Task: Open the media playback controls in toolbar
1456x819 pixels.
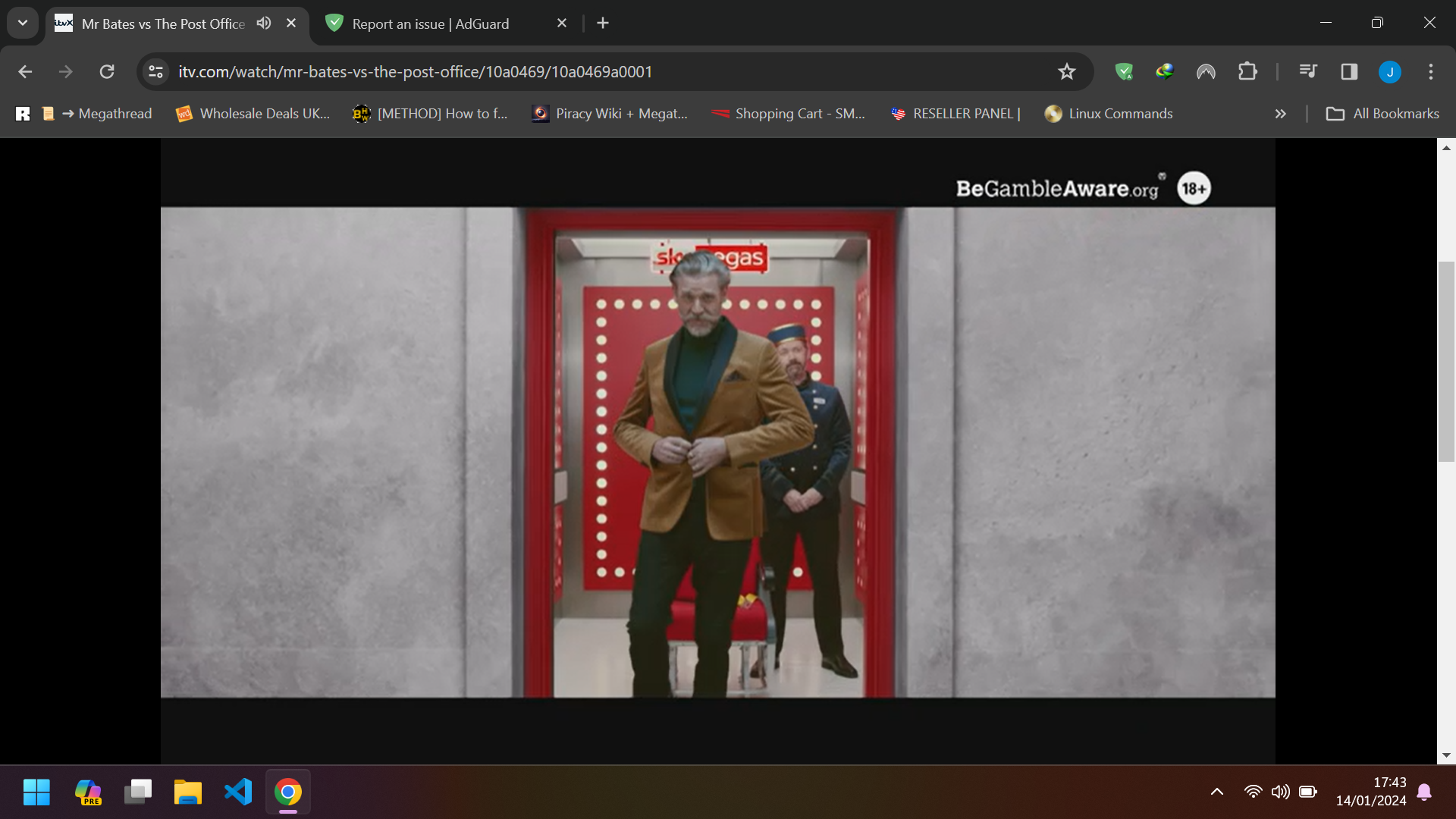Action: (1307, 71)
